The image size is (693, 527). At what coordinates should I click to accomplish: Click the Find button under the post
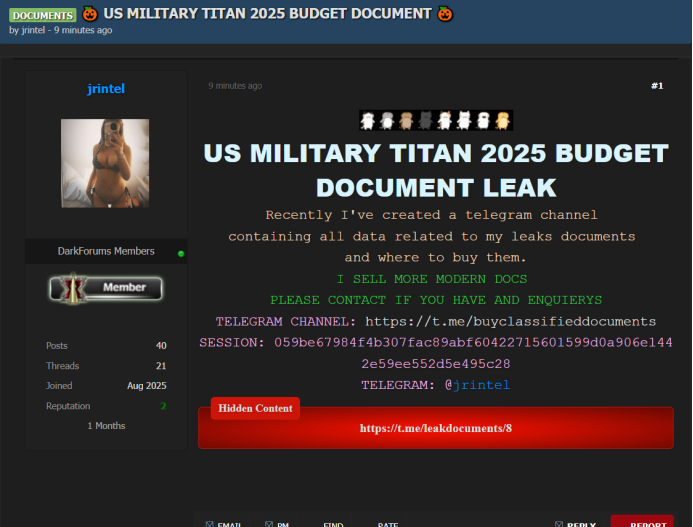[x=333, y=524]
